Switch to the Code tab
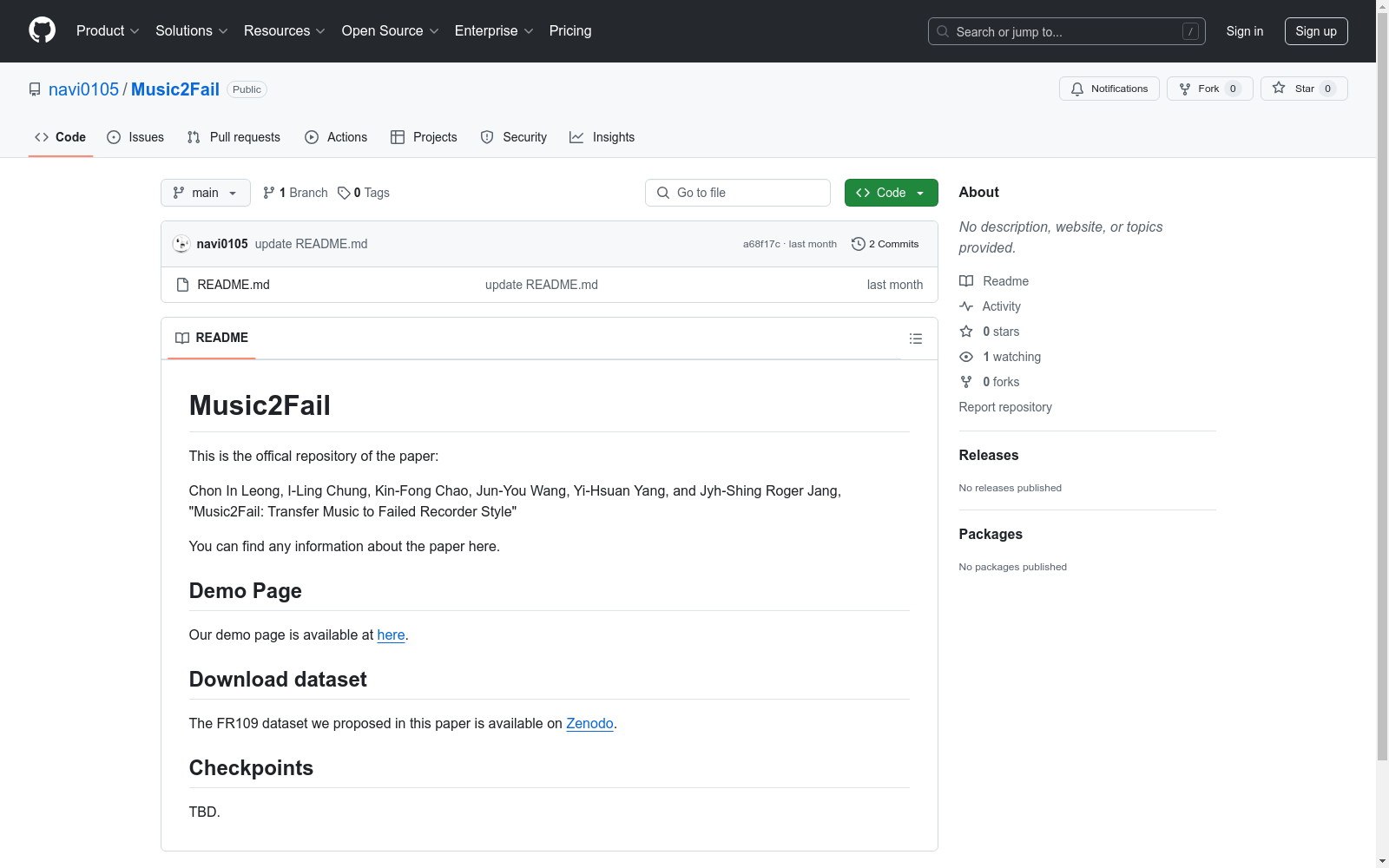The height and width of the screenshot is (868, 1389). [x=61, y=137]
